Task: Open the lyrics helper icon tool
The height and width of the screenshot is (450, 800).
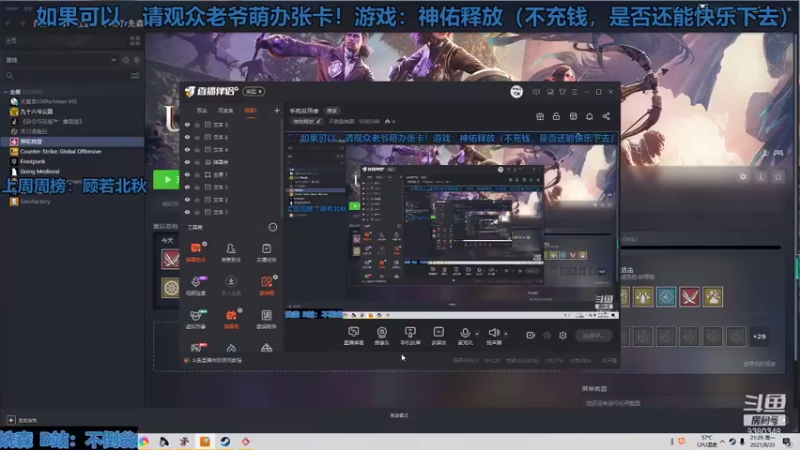Action: point(266,319)
